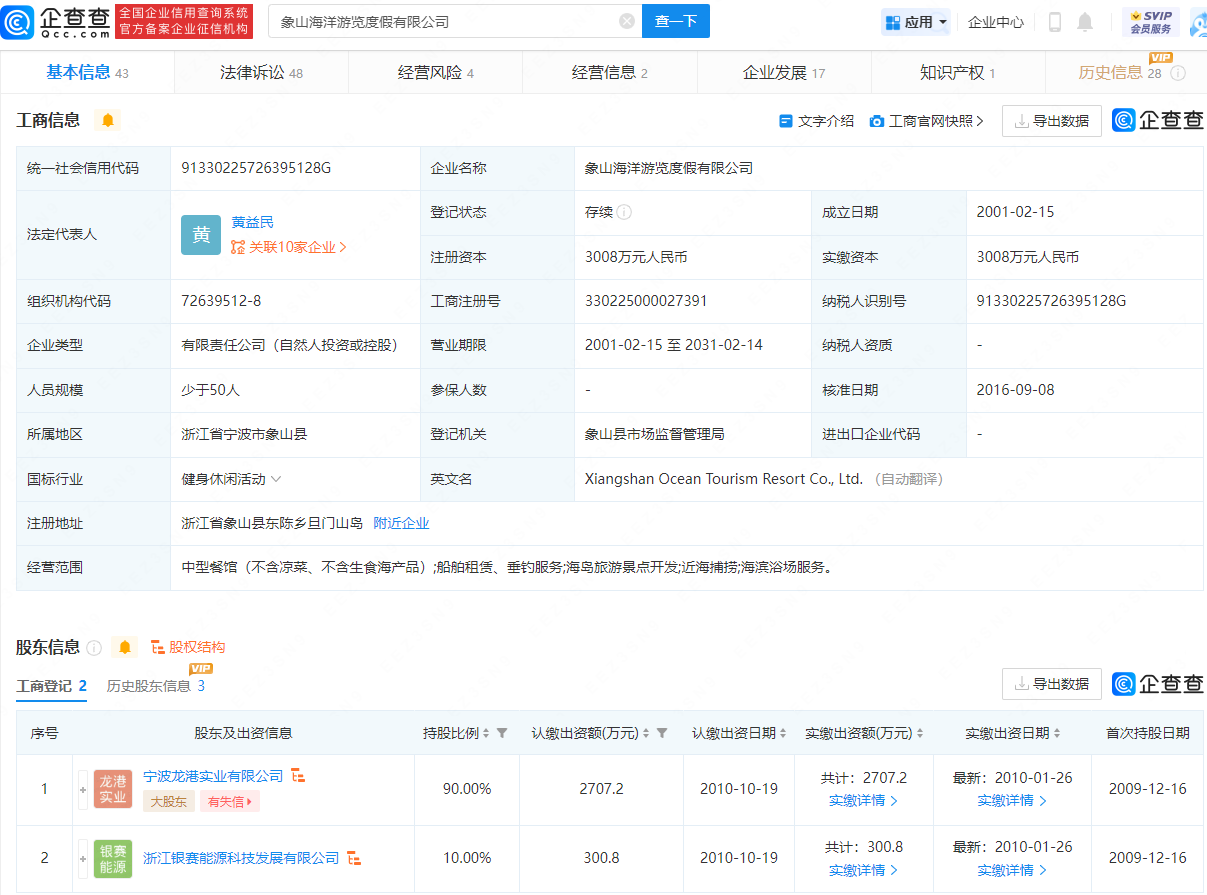Open 文字介绍 text introduction

816,121
